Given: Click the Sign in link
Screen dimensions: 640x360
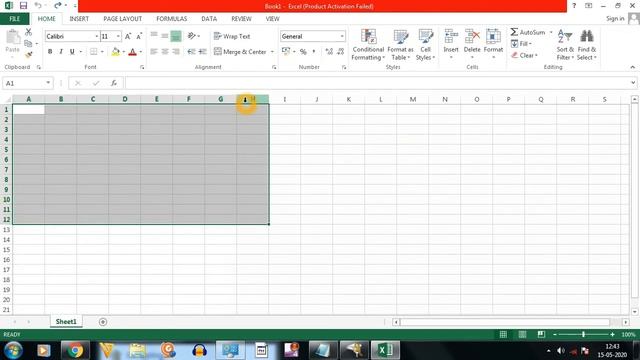Looking at the screenshot, I should (615, 19).
